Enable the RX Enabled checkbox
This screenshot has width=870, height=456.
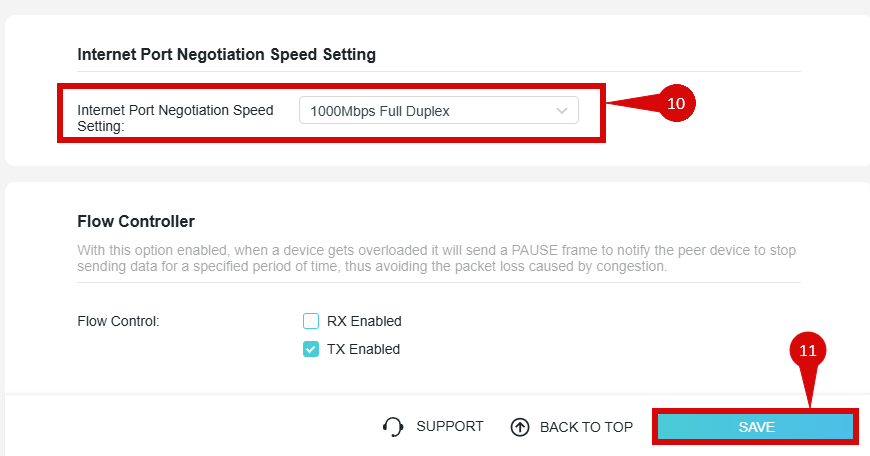tap(311, 321)
